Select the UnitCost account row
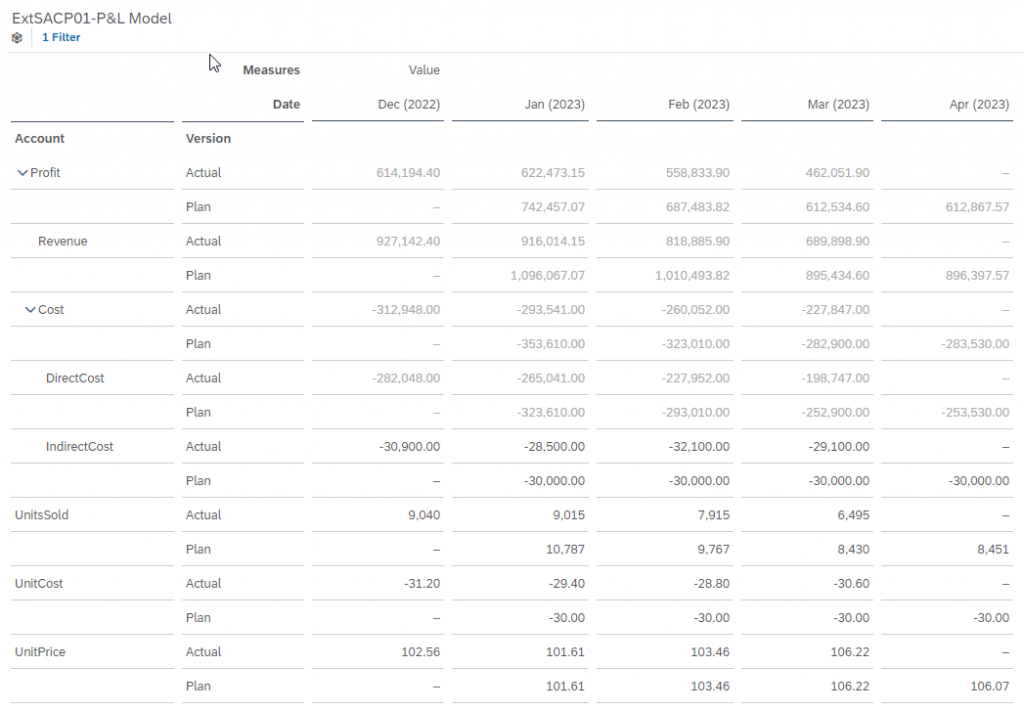Viewport: 1024px width, 711px height. [x=39, y=584]
